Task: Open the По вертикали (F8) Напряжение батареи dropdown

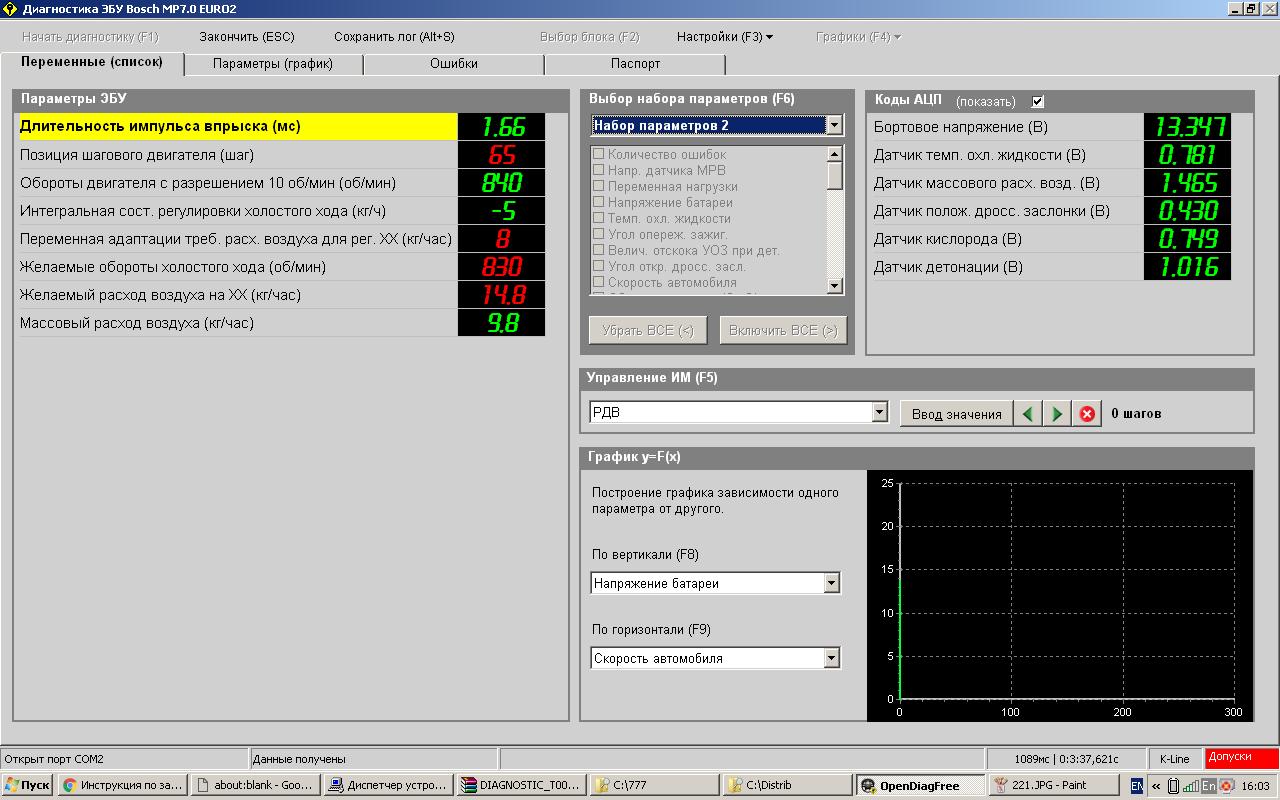Action: tap(831, 583)
